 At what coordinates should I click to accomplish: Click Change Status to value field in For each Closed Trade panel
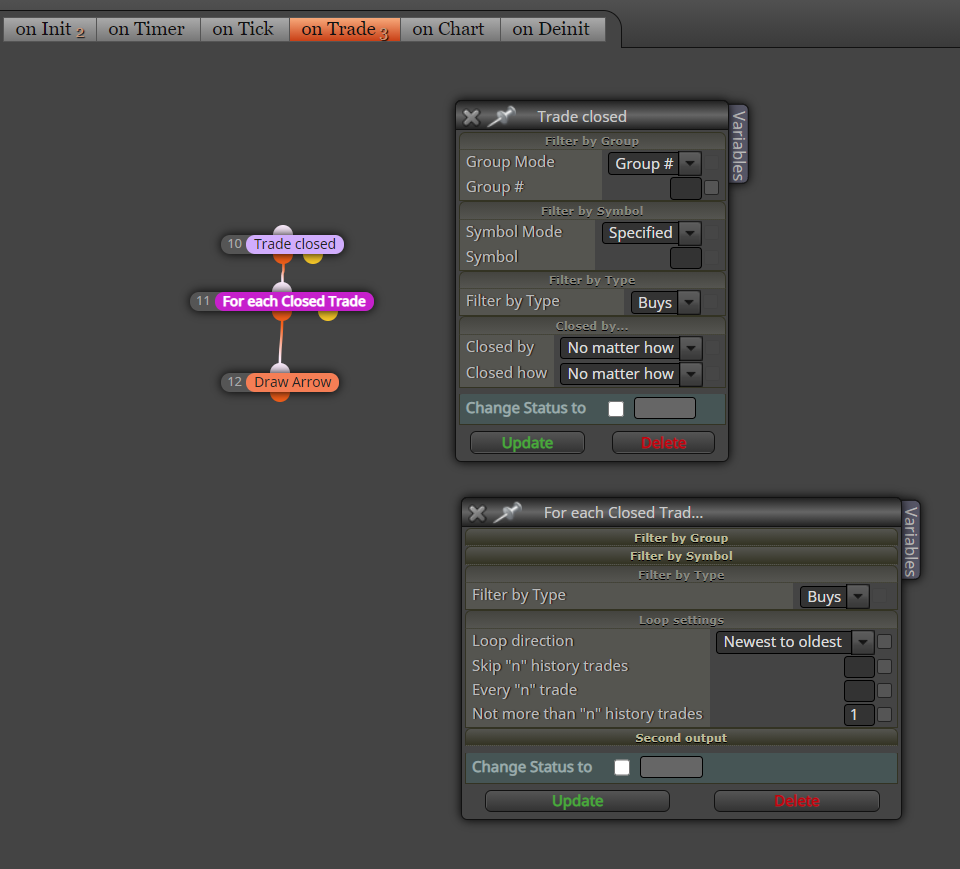click(671, 767)
